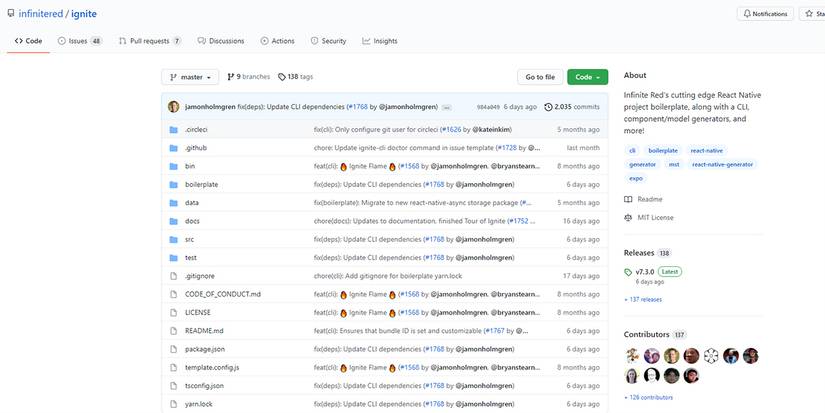This screenshot has width=825, height=413.
Task: Open the Security tab
Action: (328, 41)
